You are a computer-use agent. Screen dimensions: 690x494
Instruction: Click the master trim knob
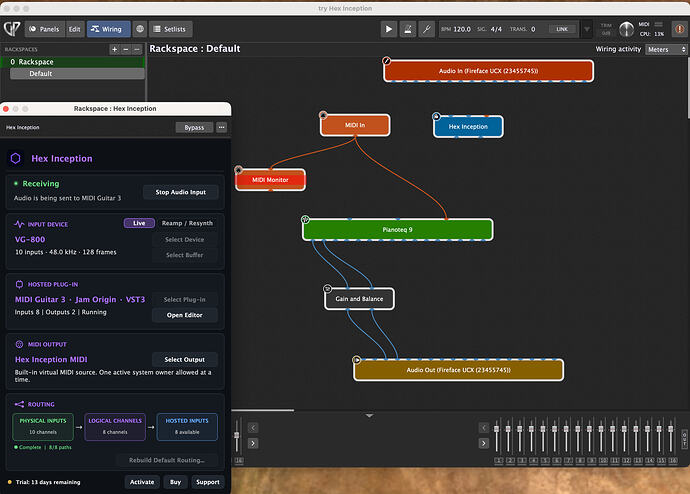click(626, 29)
